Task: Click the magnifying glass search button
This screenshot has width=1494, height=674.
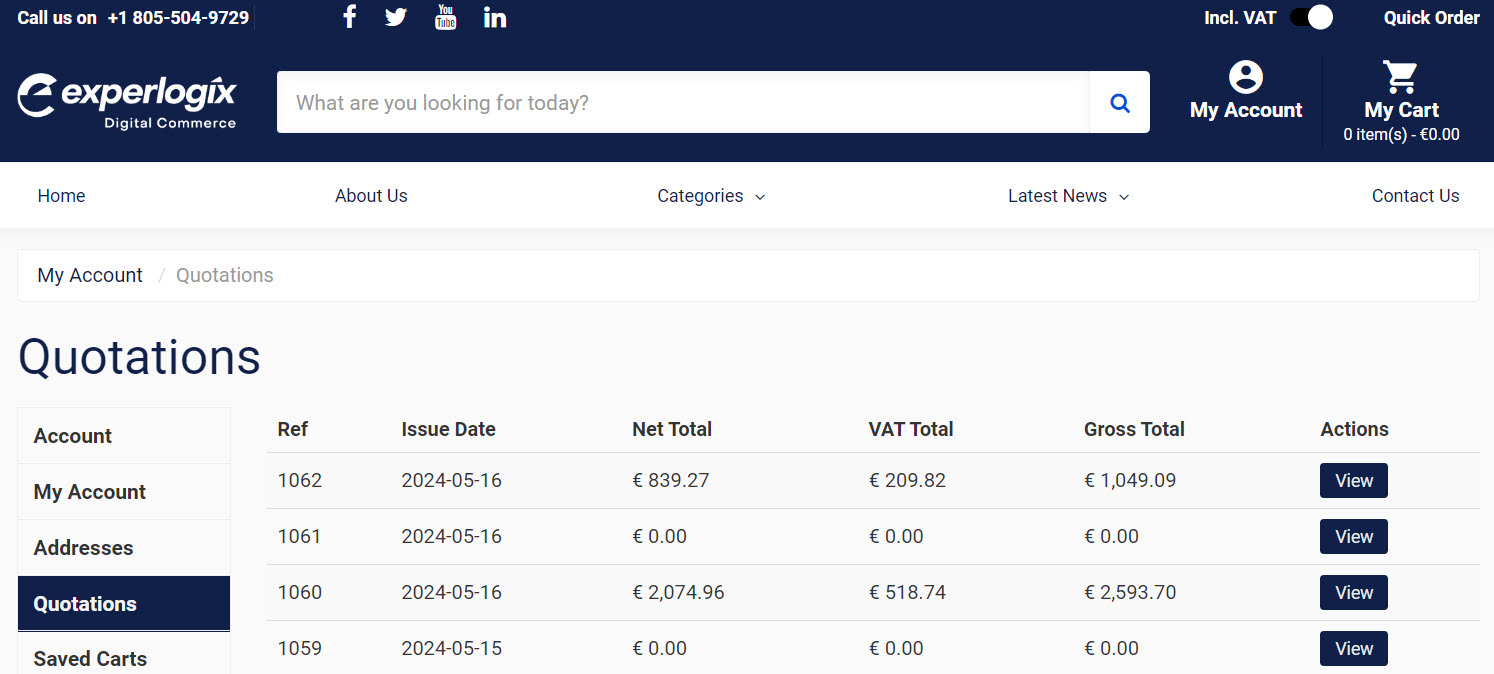Action: (x=1120, y=102)
